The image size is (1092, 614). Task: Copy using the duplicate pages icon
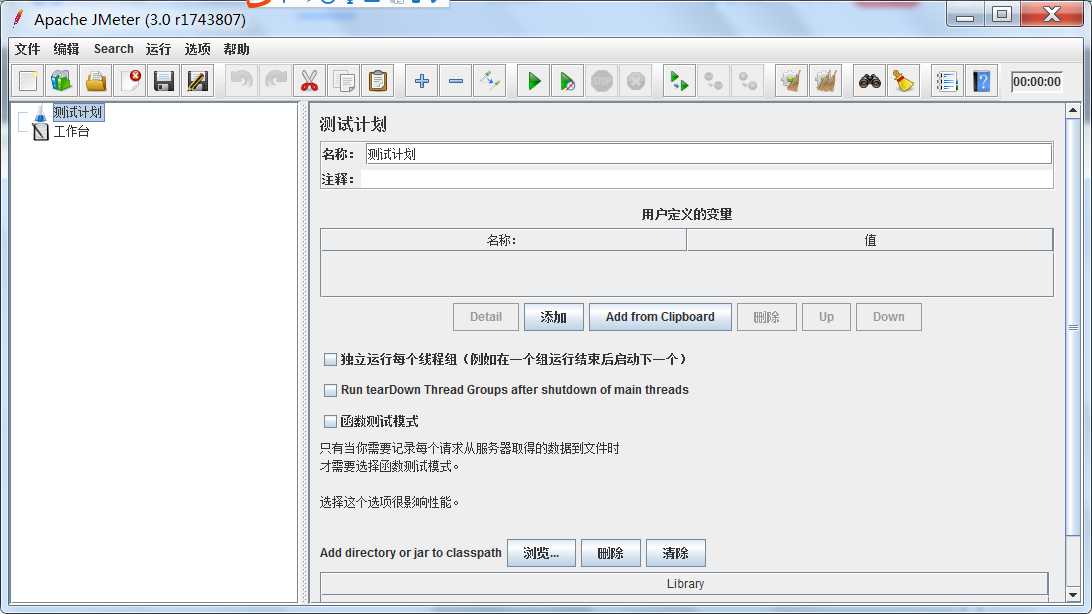343,81
